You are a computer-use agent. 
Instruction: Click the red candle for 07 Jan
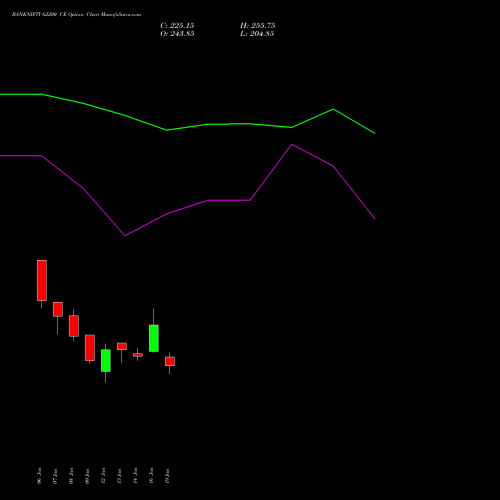pyautogui.click(x=58, y=309)
